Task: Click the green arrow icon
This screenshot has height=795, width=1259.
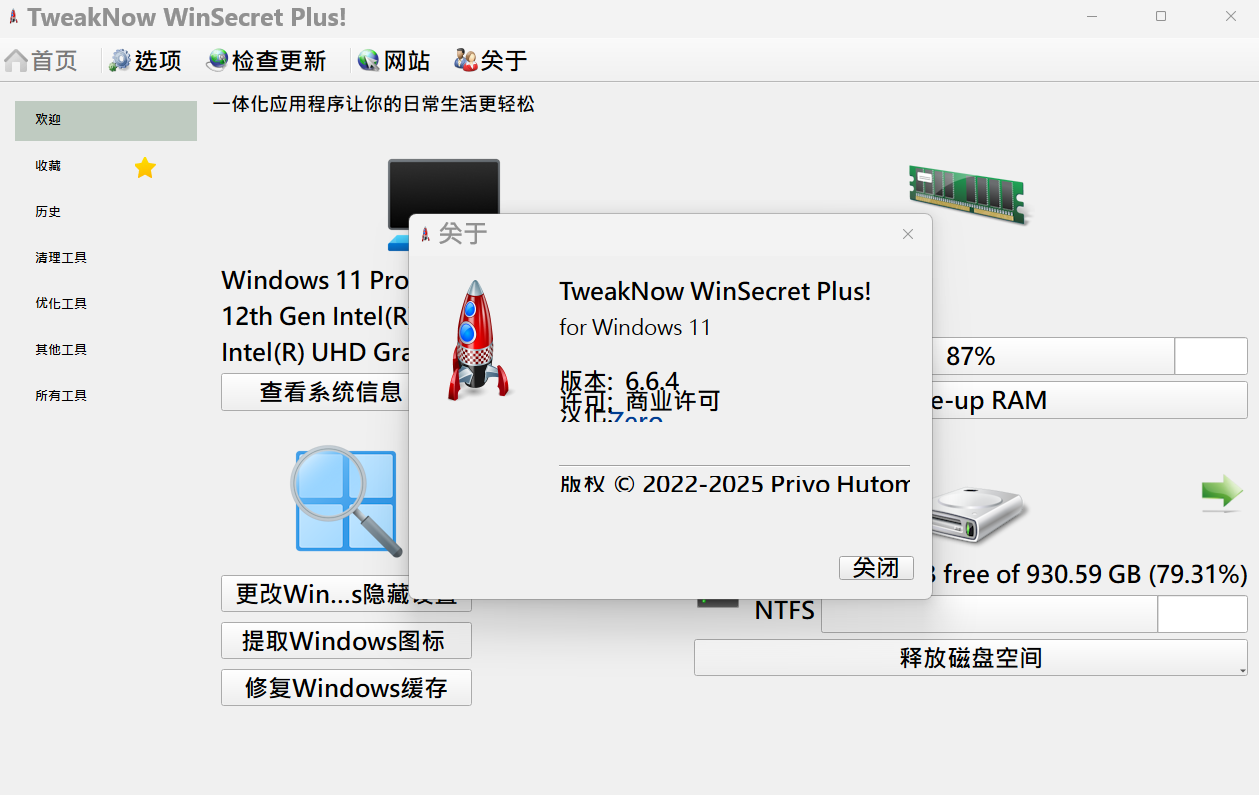Action: (x=1221, y=492)
